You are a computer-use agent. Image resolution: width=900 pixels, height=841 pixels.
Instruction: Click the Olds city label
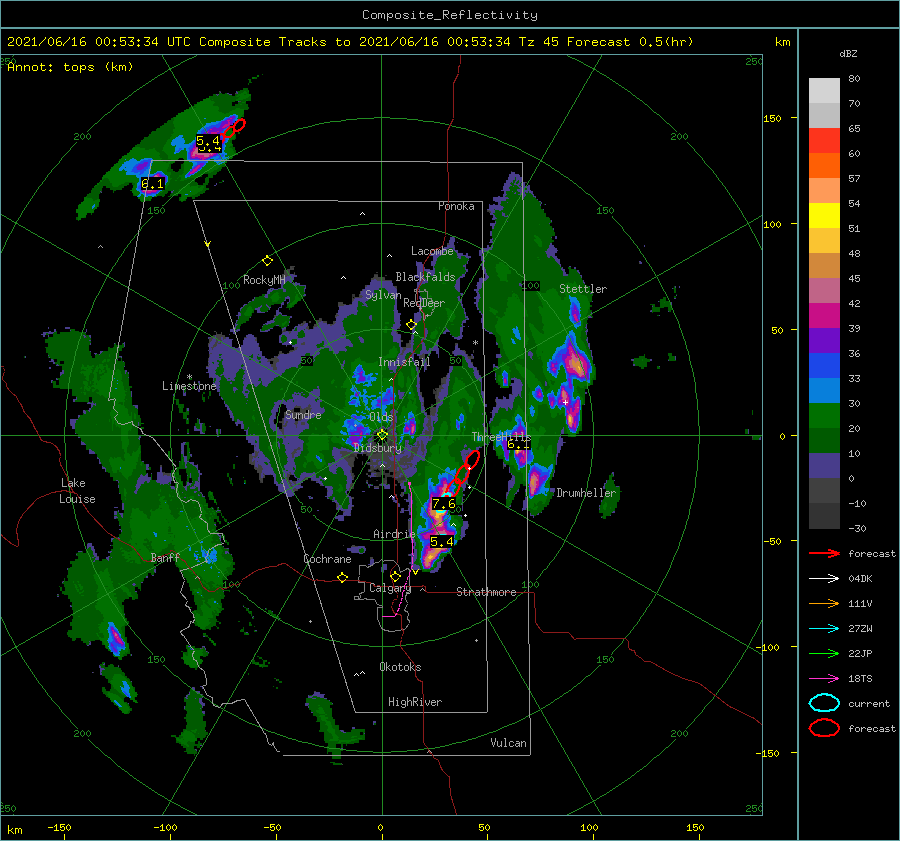tap(381, 417)
